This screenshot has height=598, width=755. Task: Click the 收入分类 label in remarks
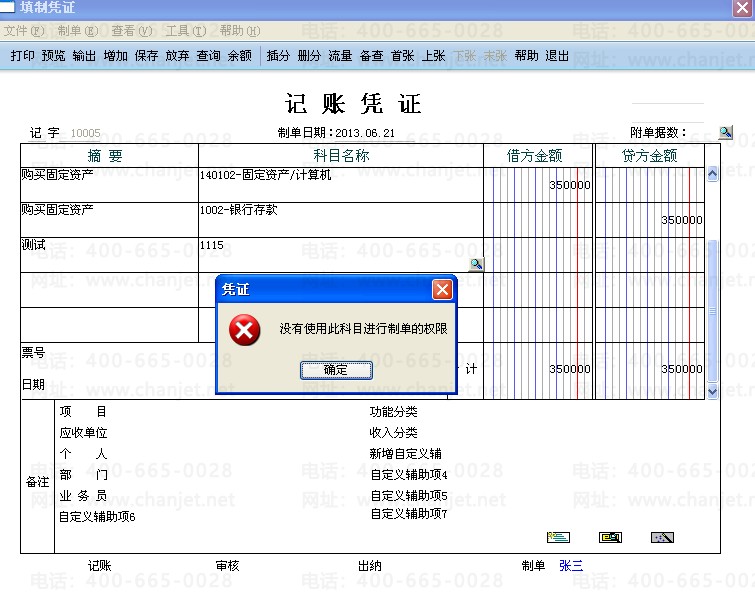[393, 432]
